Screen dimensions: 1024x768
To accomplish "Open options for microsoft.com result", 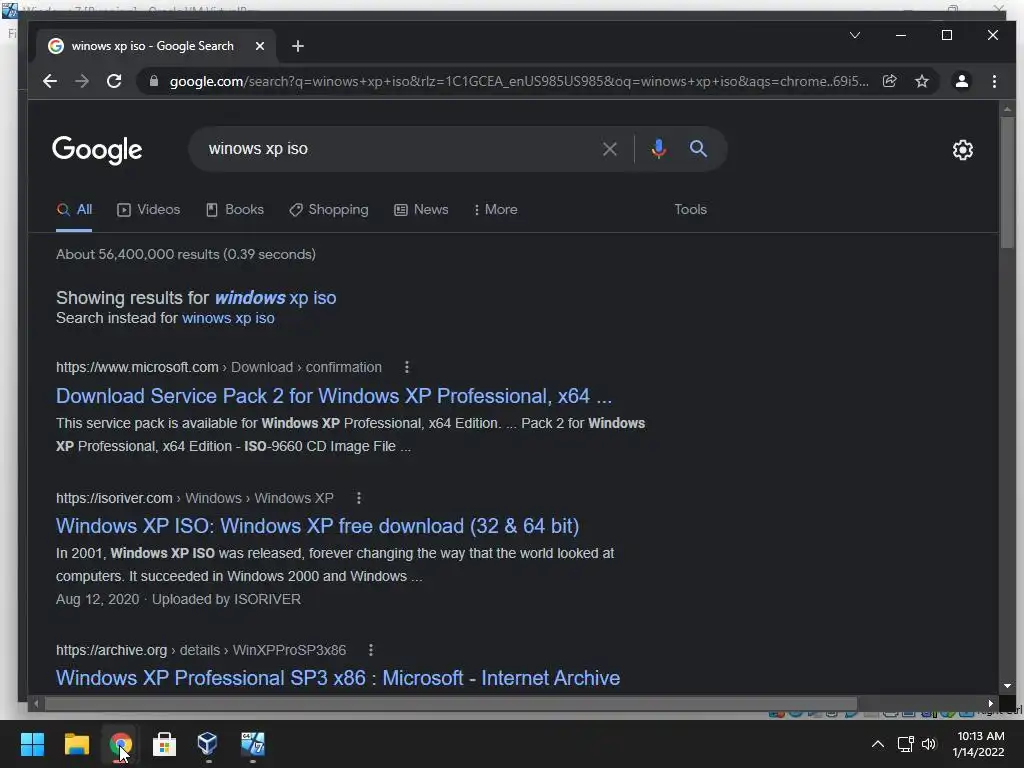I will [x=407, y=367].
